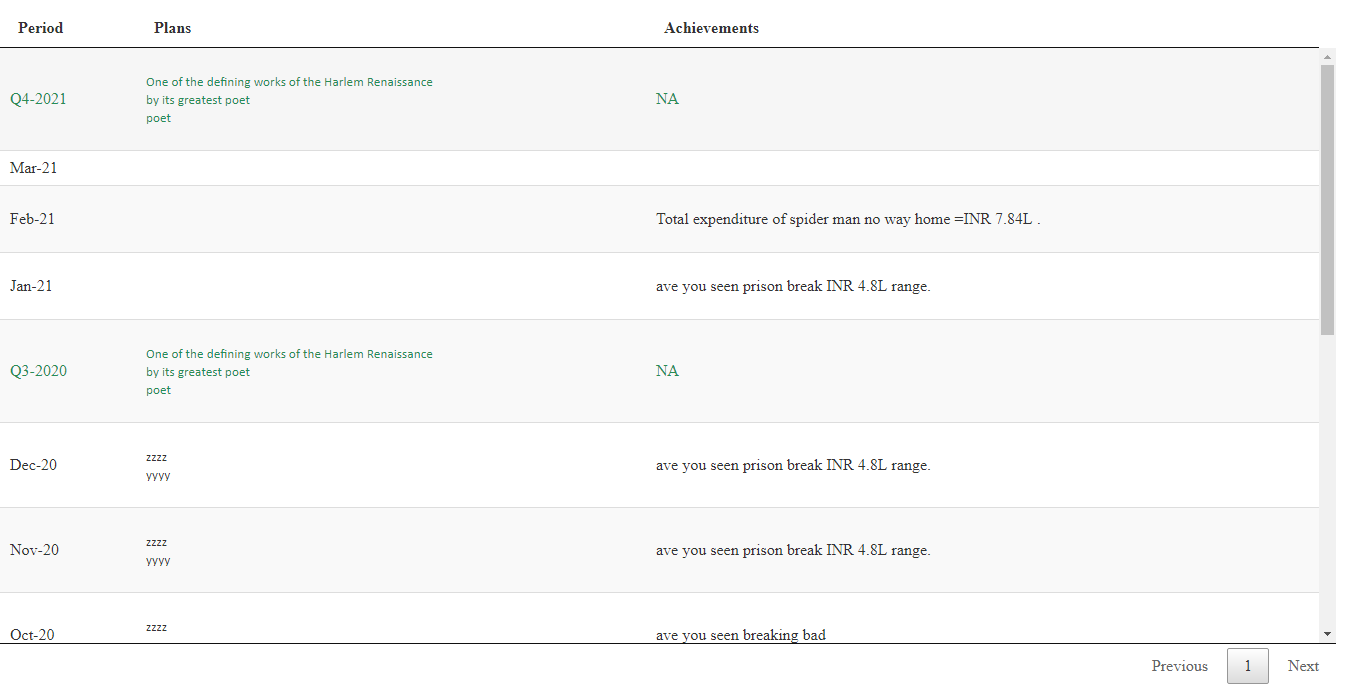Click the spider man expenditure achievement text
Screen dimensions: 1345x693
848,218
